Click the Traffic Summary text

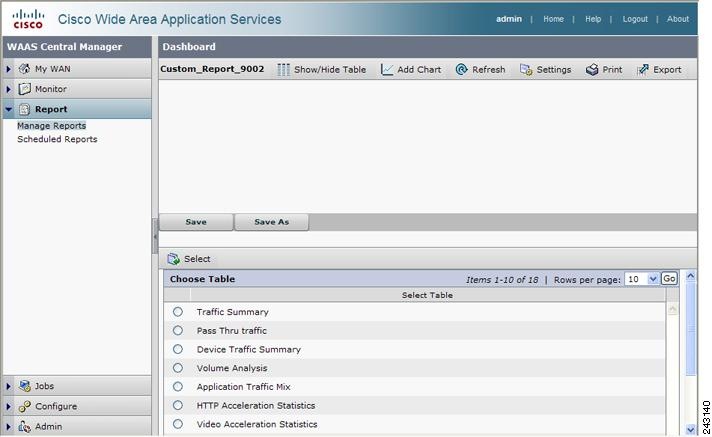(232, 312)
